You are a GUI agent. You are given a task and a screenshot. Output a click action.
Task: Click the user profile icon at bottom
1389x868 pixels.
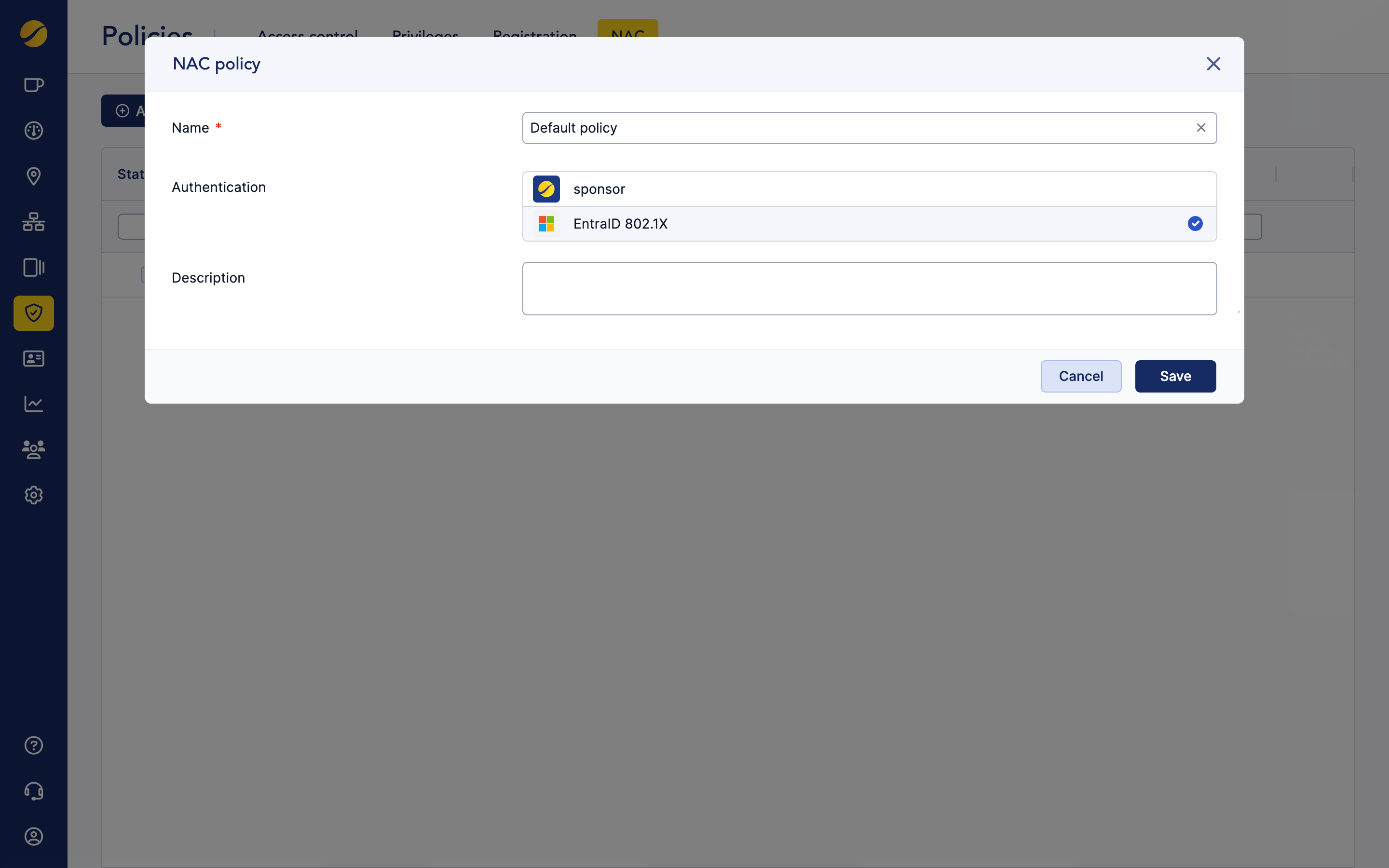point(33,837)
